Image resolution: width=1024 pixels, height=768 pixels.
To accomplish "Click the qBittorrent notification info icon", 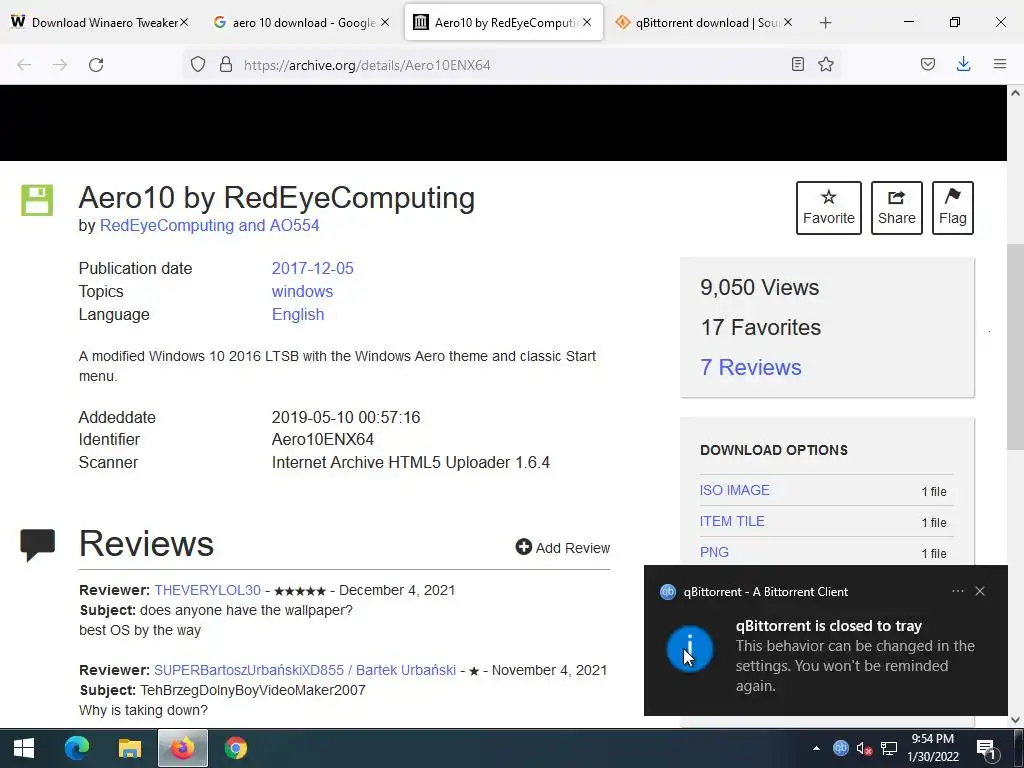I will 690,648.
